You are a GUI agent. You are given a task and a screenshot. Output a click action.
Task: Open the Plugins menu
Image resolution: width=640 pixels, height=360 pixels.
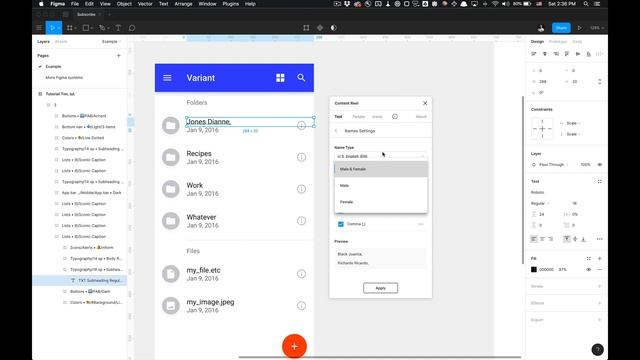pyautogui.click(x=231, y=4)
